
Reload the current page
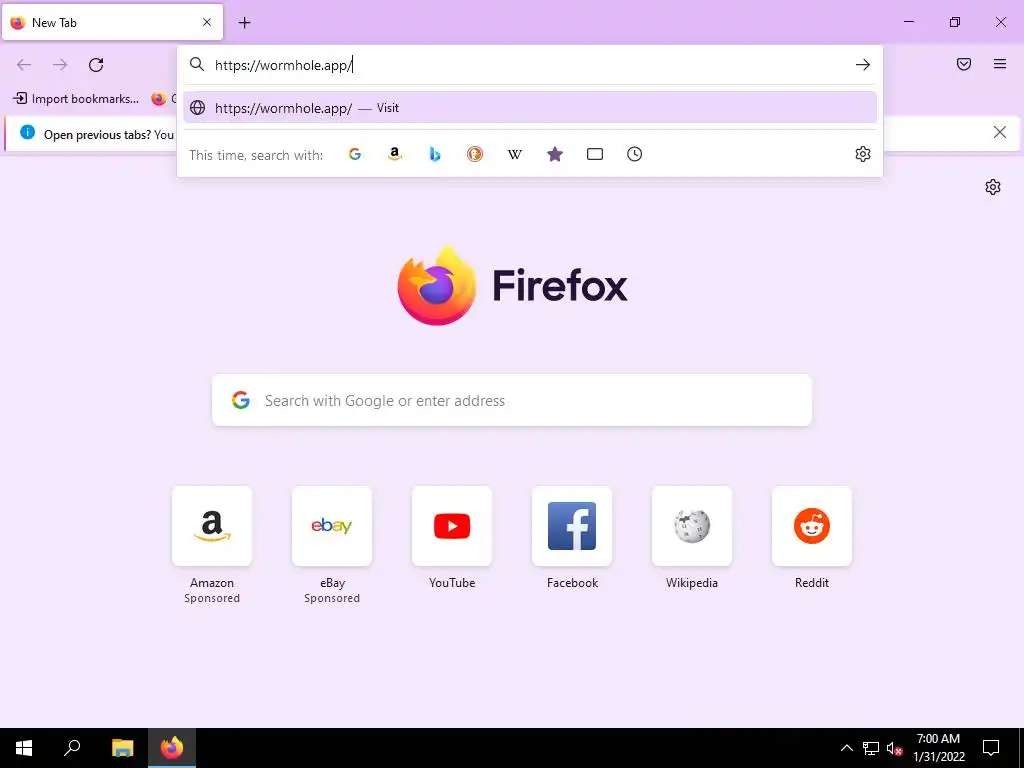coord(96,65)
